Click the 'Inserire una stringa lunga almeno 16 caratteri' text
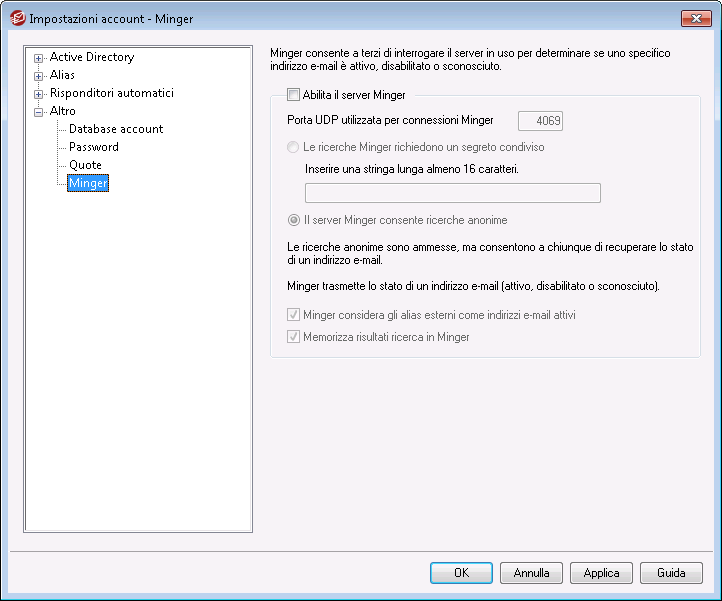Viewport: 722px width, 601px height. pyautogui.click(x=412, y=169)
